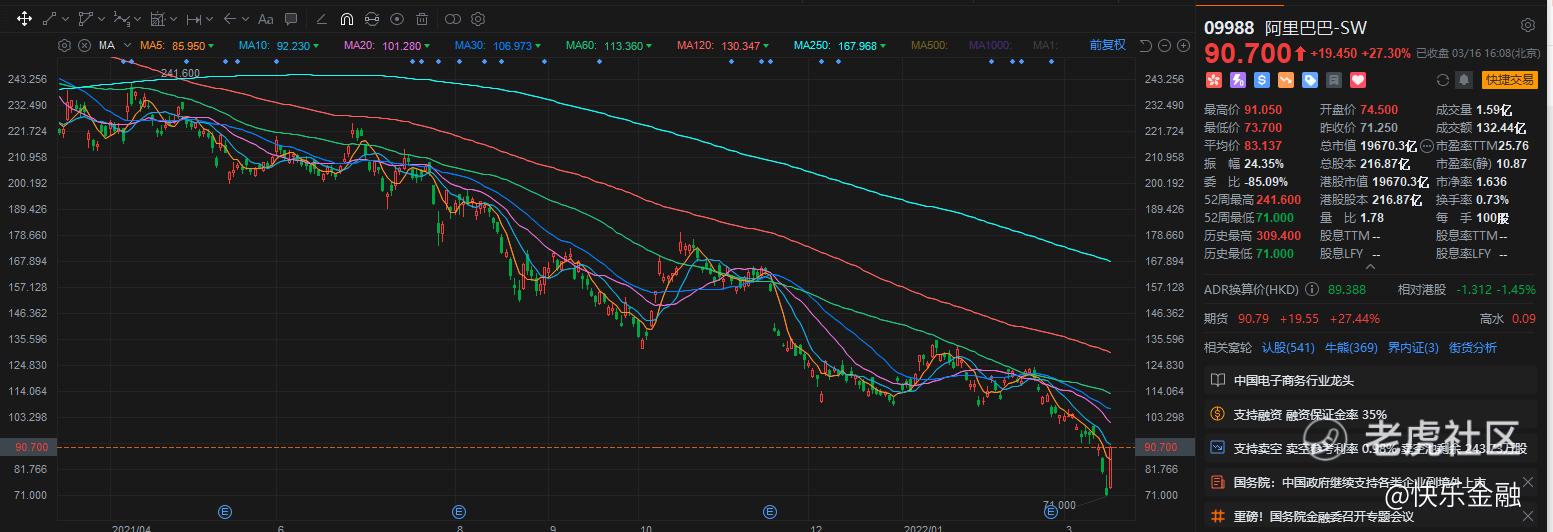The image size is (1553, 532).
Task: Click the blue tag badge icon
Action: (1309, 80)
